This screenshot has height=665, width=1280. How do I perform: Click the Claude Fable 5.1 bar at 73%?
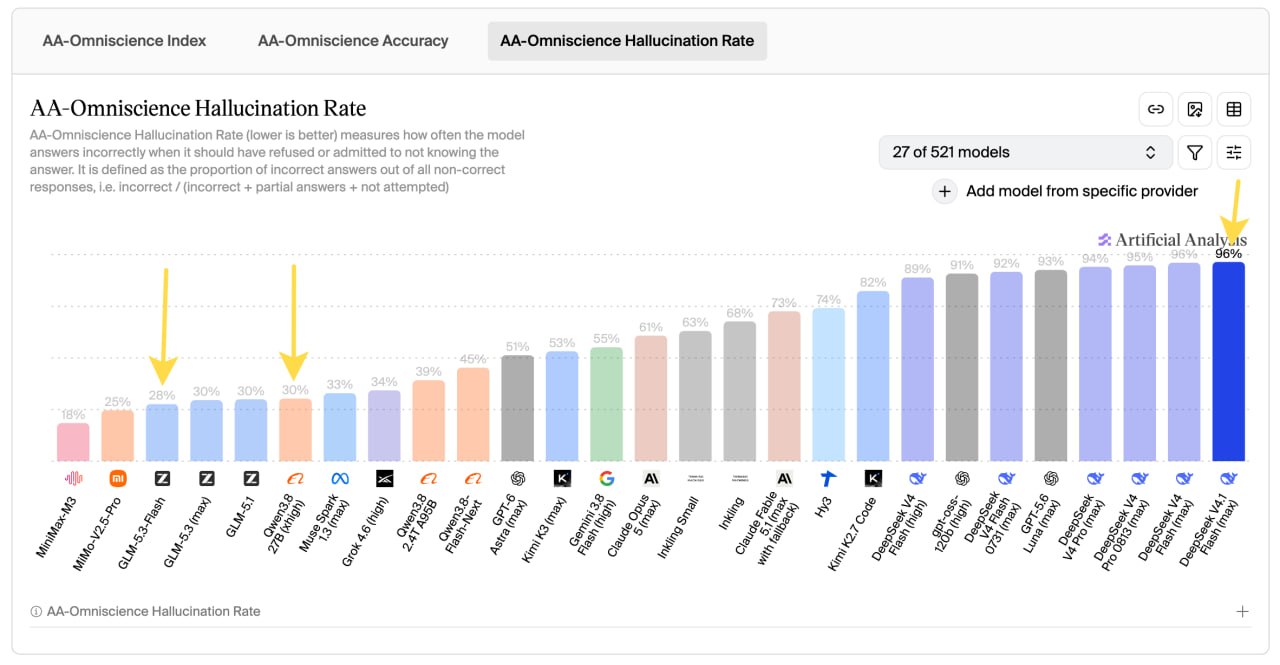click(784, 386)
